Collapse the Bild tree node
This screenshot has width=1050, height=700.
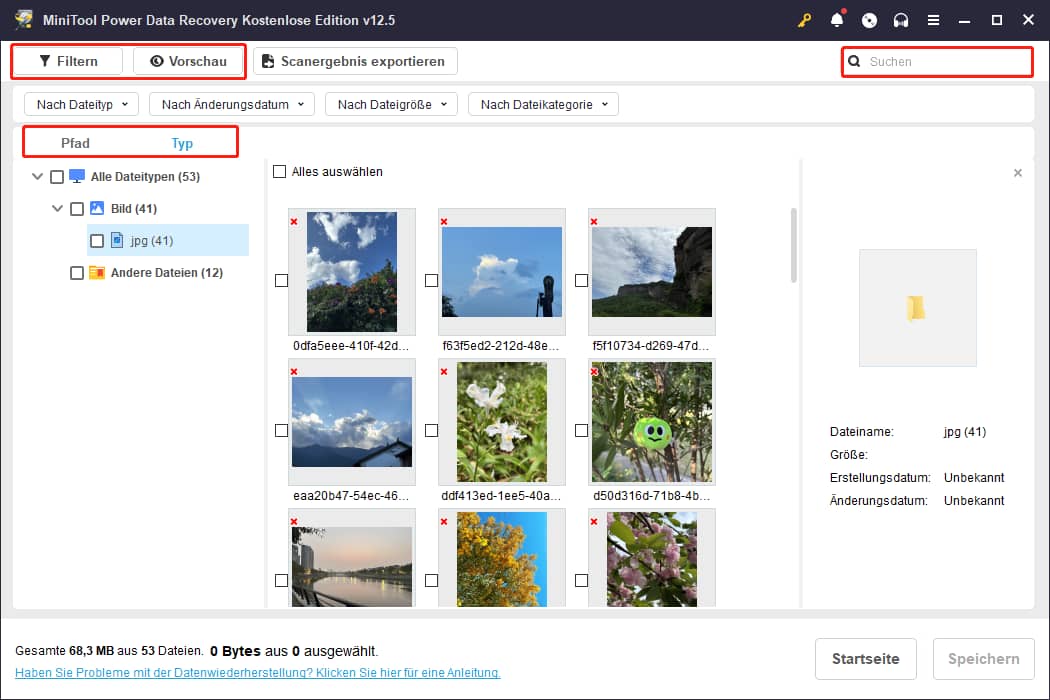pyautogui.click(x=58, y=208)
